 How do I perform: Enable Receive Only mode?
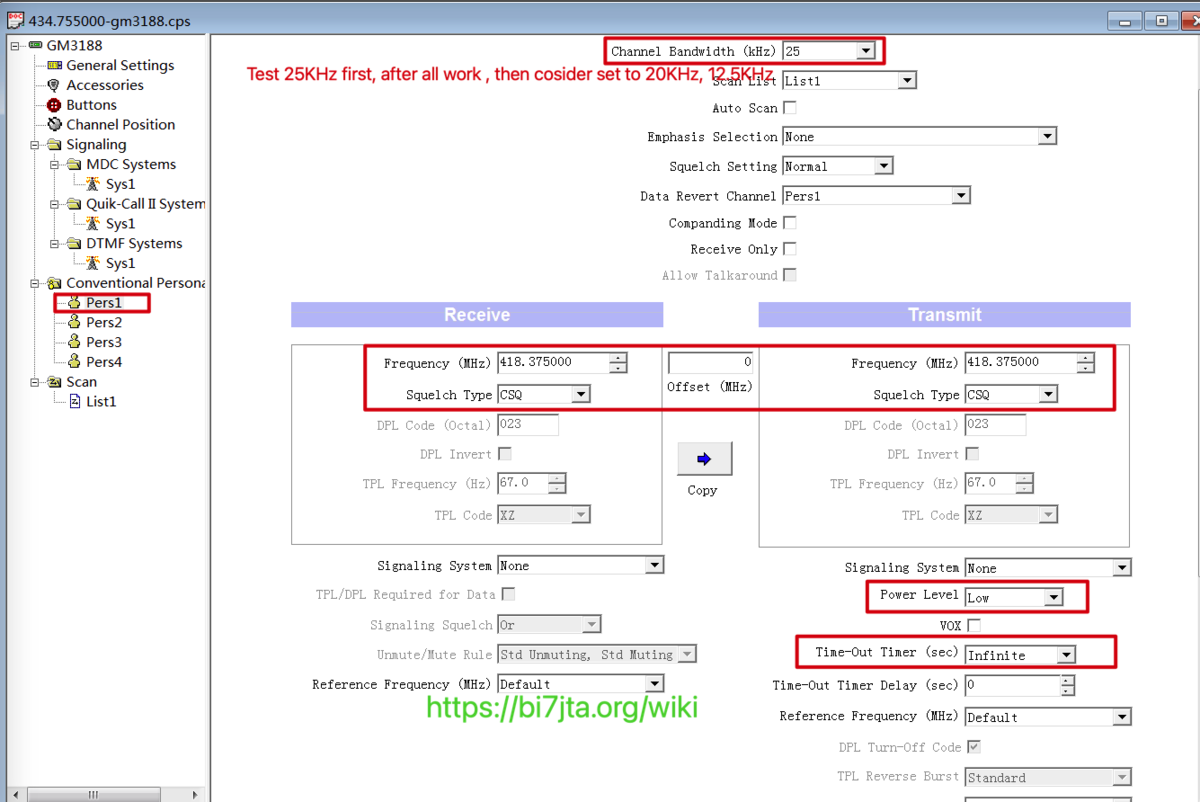click(789, 249)
